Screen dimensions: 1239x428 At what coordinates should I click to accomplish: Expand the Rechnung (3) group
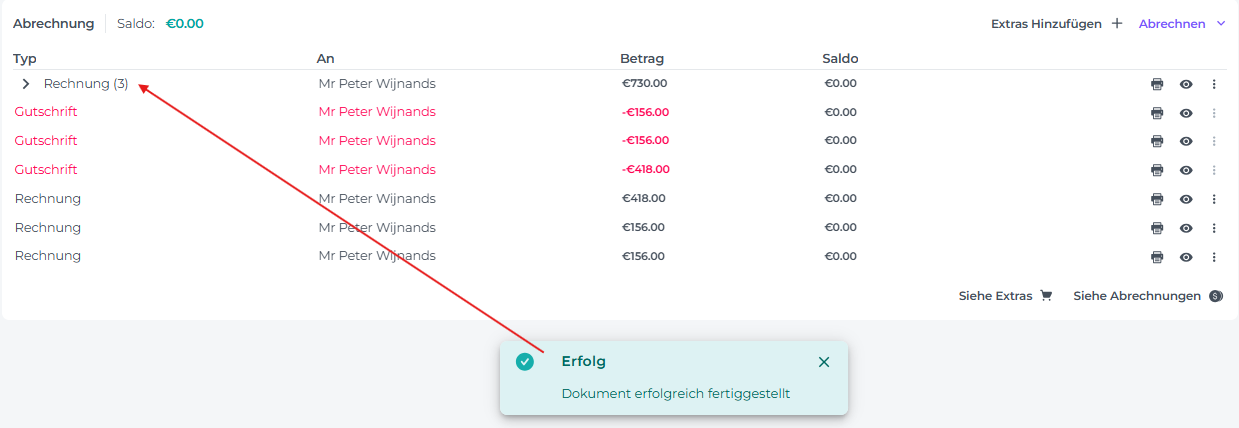click(26, 84)
